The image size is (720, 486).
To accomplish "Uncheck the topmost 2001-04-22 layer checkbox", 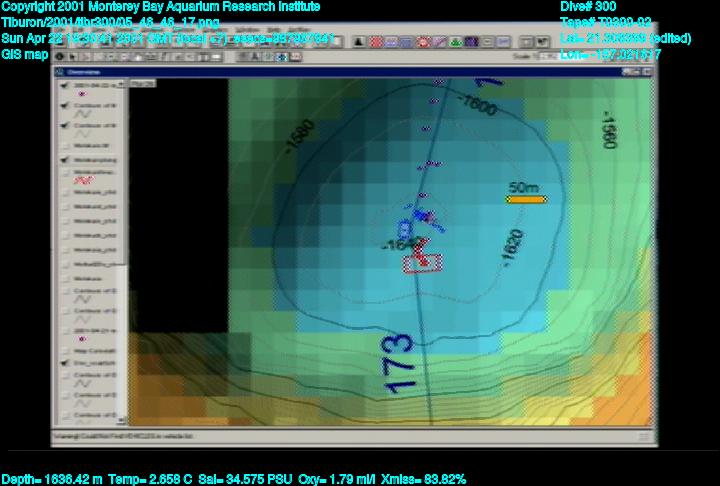I will click(x=64, y=84).
